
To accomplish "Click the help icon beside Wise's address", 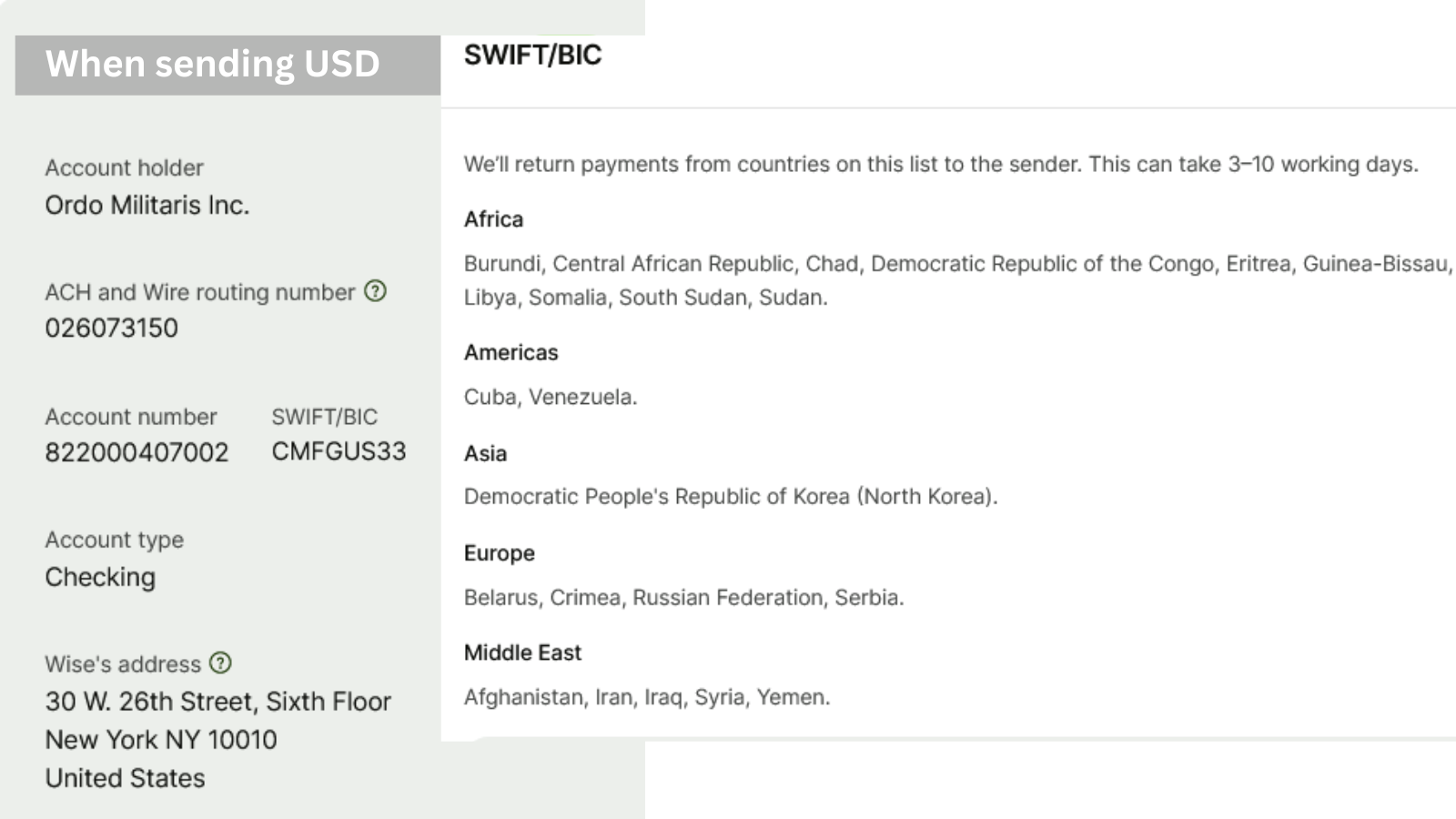I will click(x=220, y=662).
